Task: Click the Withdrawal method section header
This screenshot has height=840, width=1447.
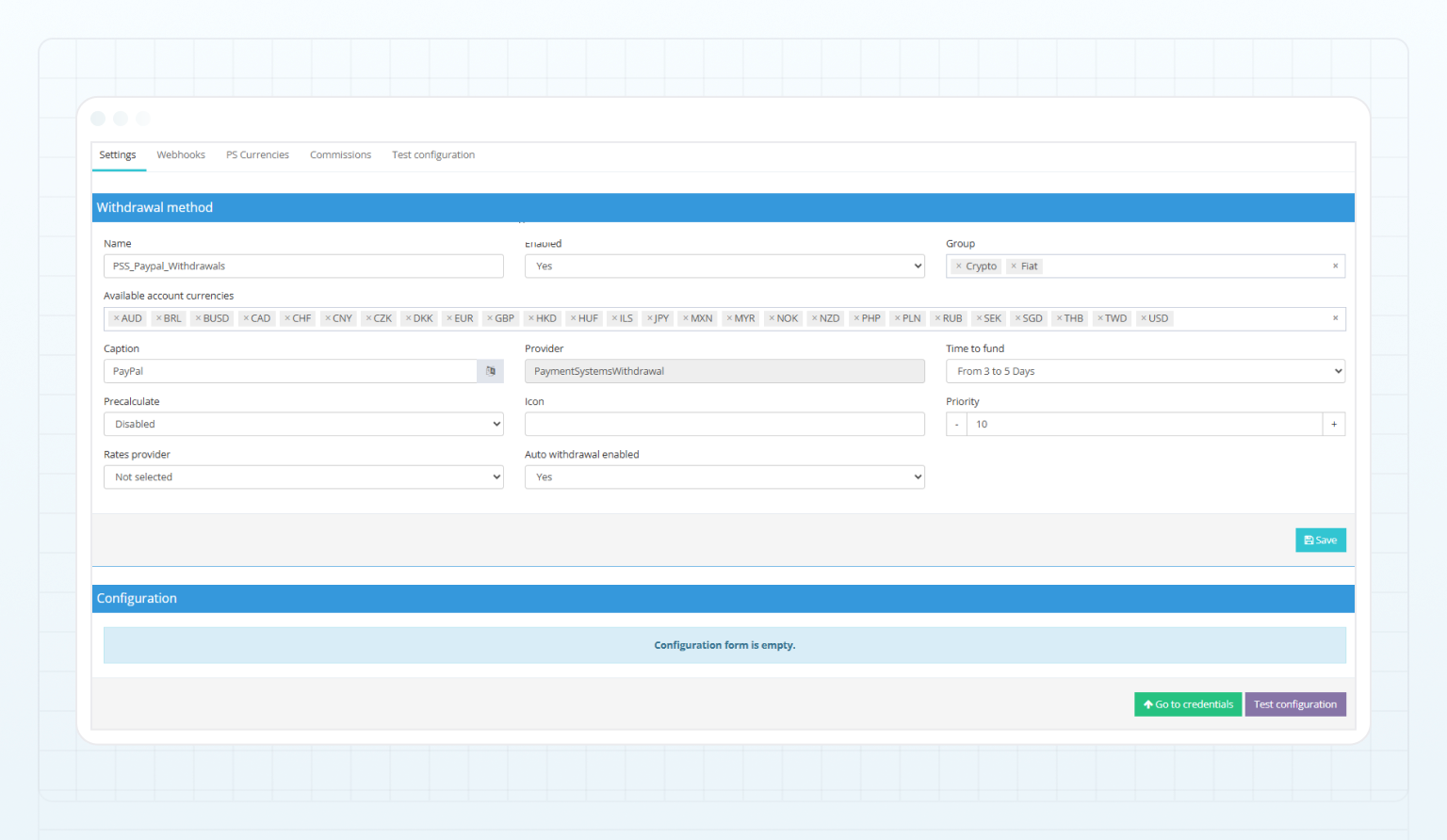Action: (x=723, y=208)
